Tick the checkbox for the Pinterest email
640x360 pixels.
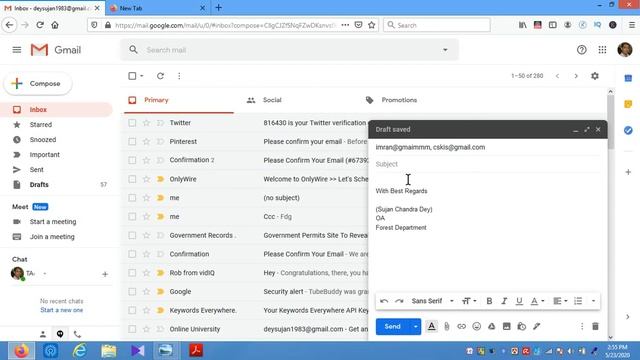(132, 142)
